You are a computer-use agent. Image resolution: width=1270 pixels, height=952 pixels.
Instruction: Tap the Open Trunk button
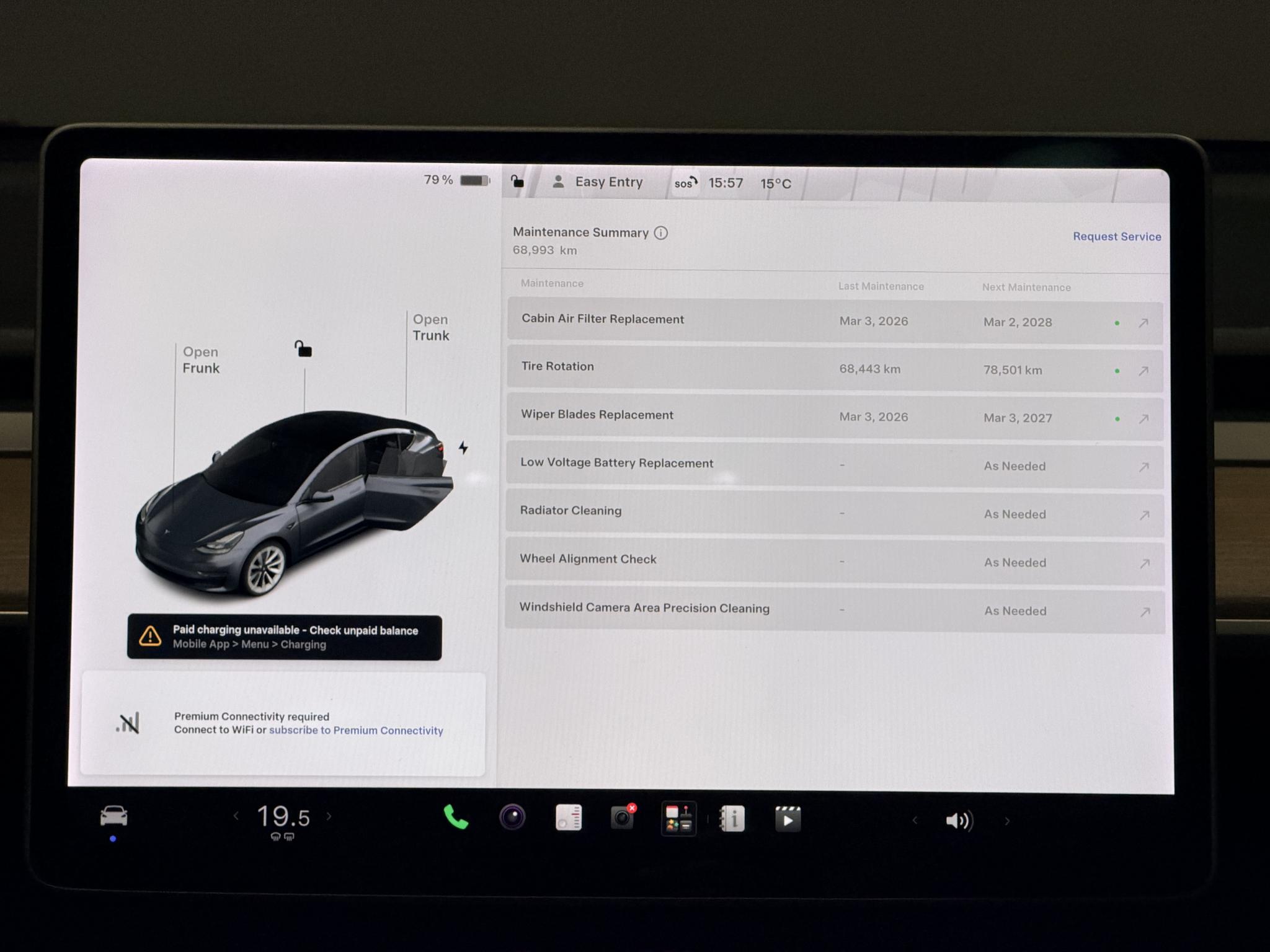[x=431, y=327]
